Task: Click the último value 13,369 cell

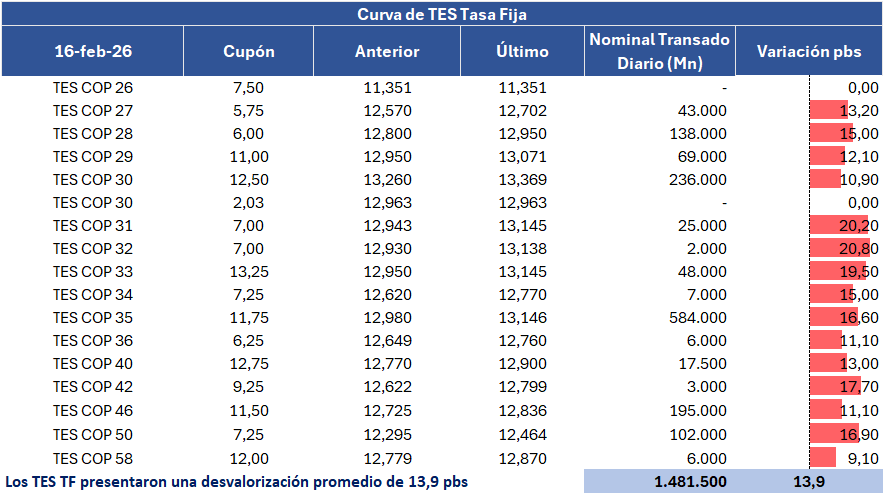Action: point(522,180)
